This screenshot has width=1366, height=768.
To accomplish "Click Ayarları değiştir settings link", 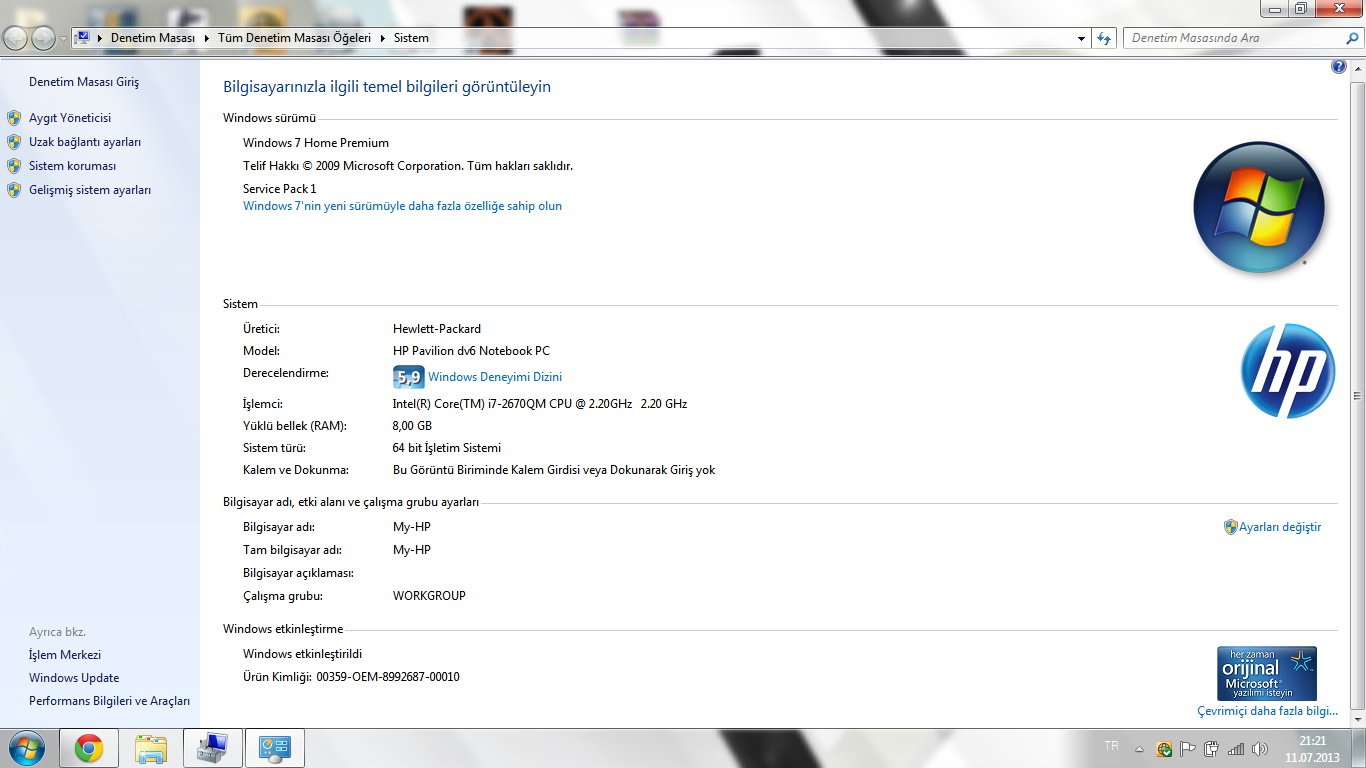I will pos(1280,527).
